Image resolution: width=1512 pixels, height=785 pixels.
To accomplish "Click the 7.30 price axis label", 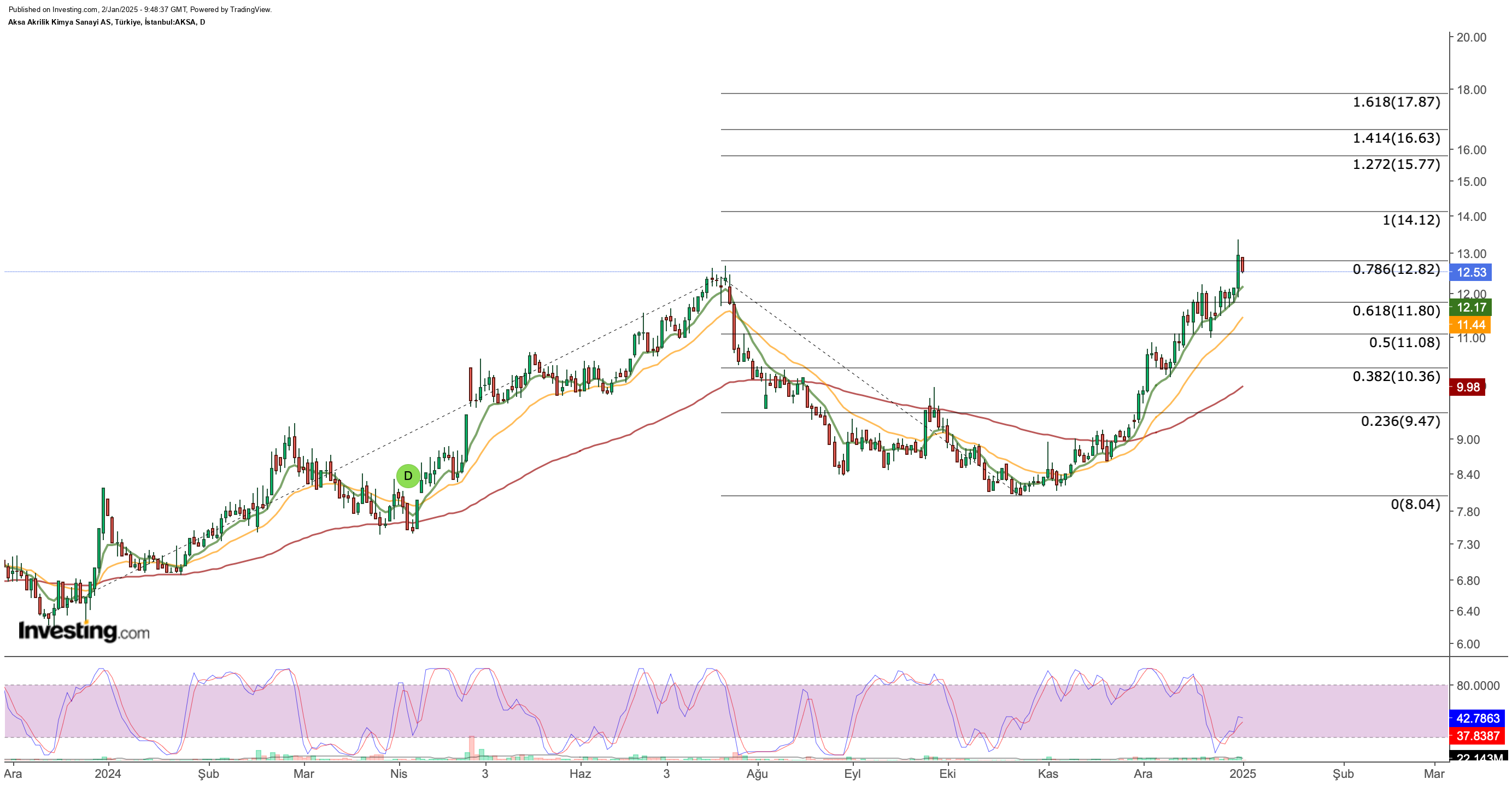I will 1468,546.
